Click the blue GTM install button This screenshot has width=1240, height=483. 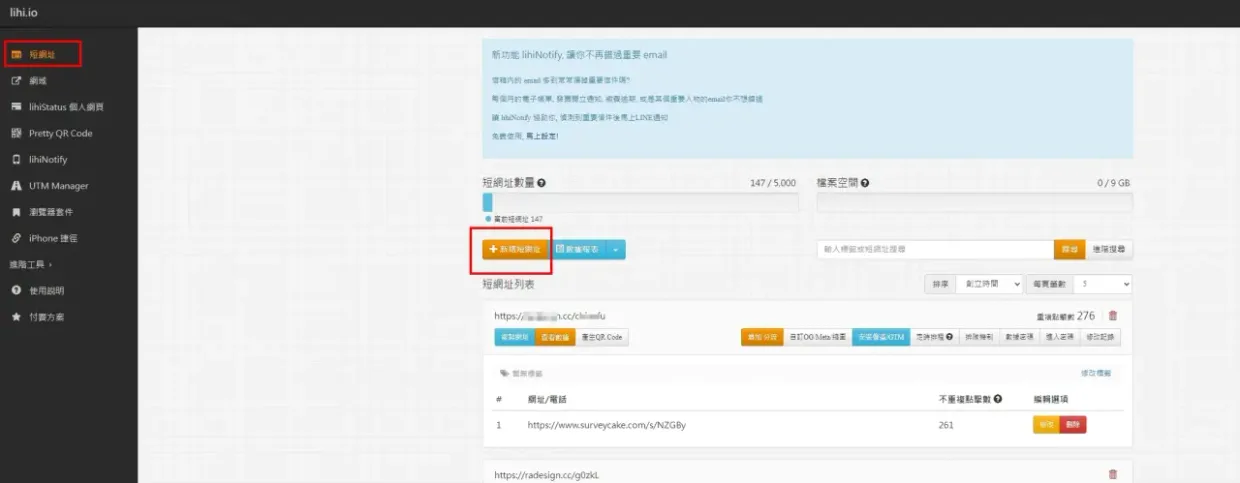tap(881, 337)
